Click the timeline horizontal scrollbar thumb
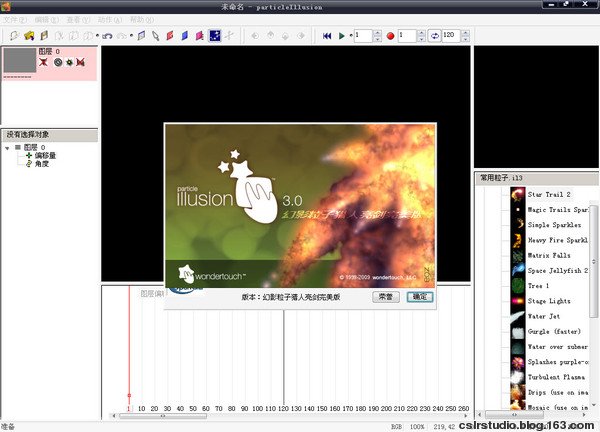 pyautogui.click(x=163, y=416)
